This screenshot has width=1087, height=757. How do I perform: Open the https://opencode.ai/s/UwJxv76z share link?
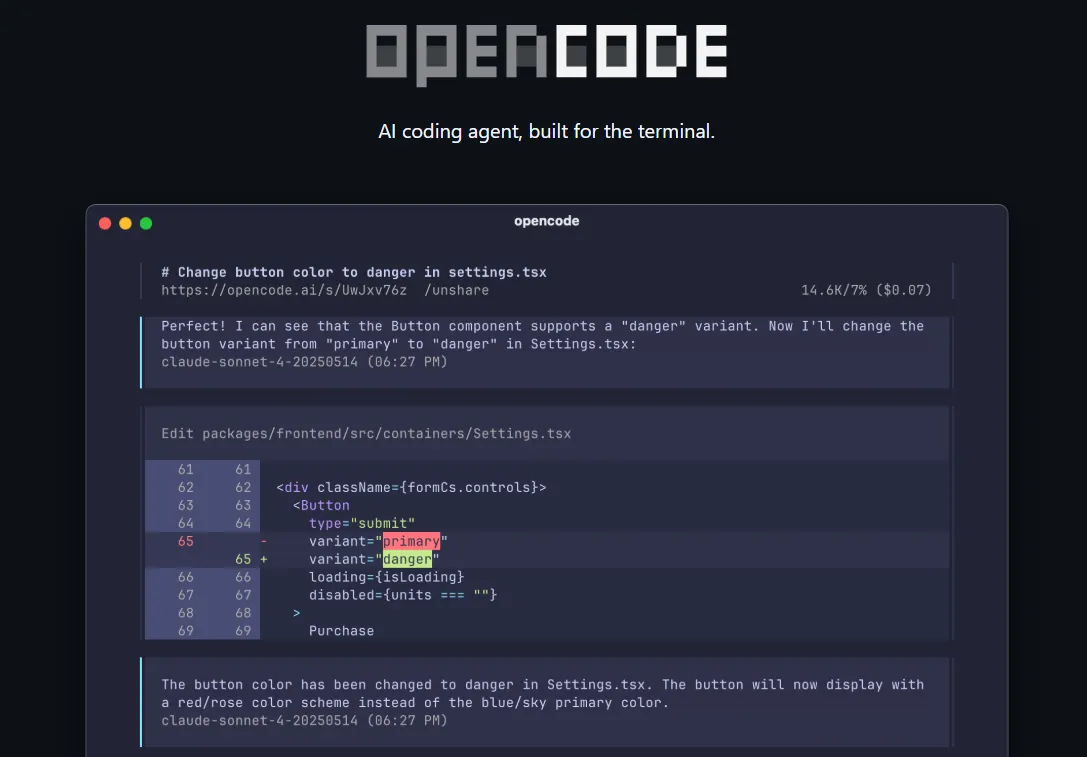click(284, 290)
